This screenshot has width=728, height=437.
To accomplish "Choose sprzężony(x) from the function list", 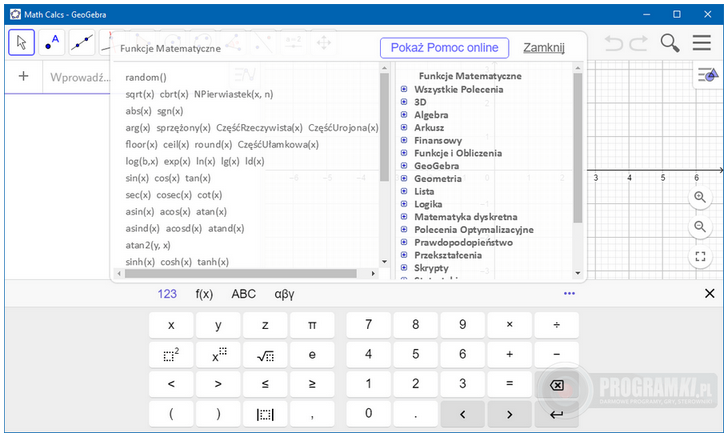I will click(183, 127).
